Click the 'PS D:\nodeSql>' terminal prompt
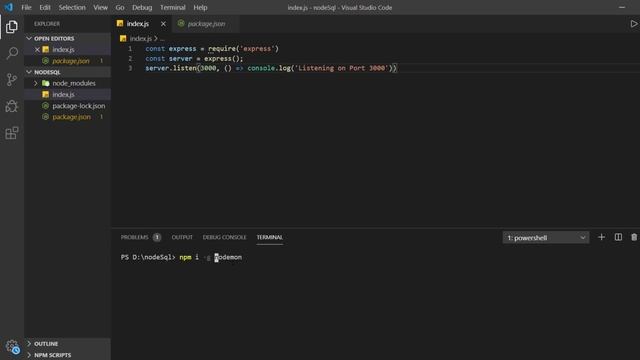This screenshot has height=360, width=640. [148, 257]
